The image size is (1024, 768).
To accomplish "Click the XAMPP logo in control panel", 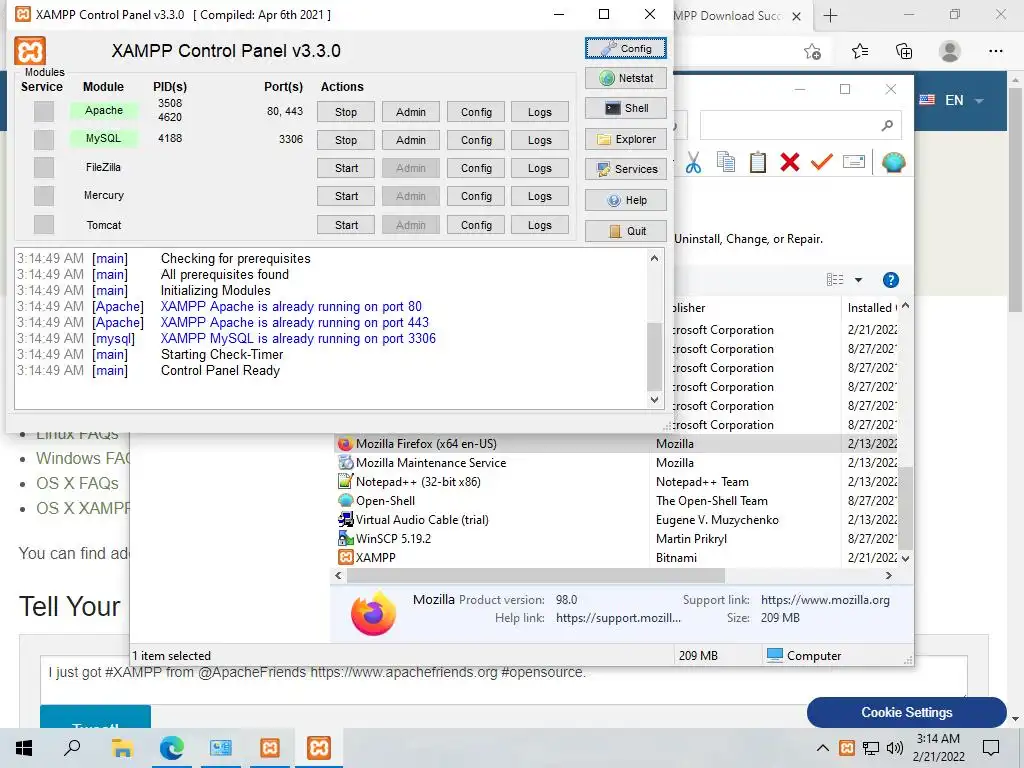I will tap(30, 51).
